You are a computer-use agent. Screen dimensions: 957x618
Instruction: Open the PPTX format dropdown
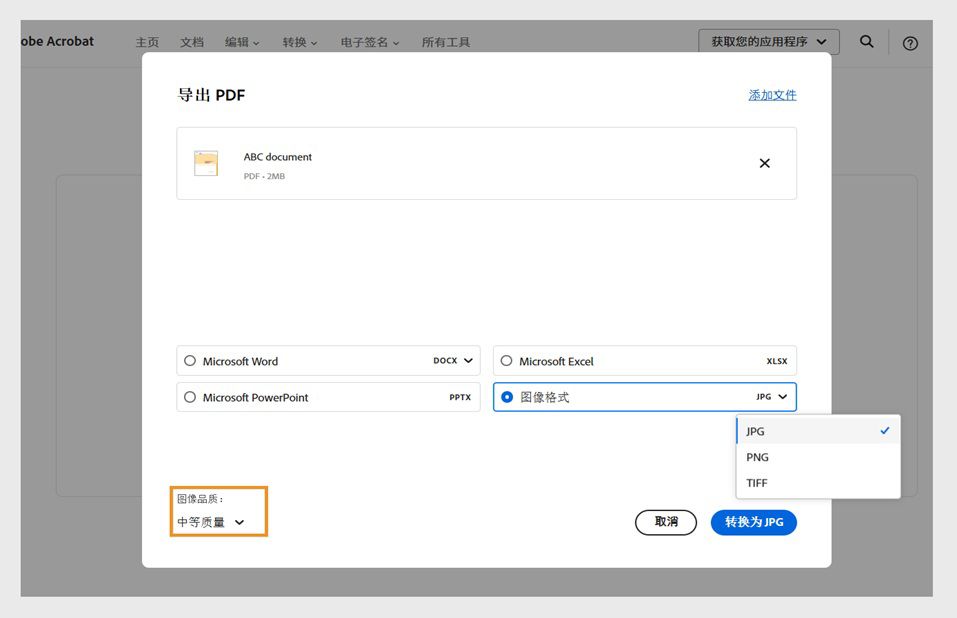[x=462, y=397]
